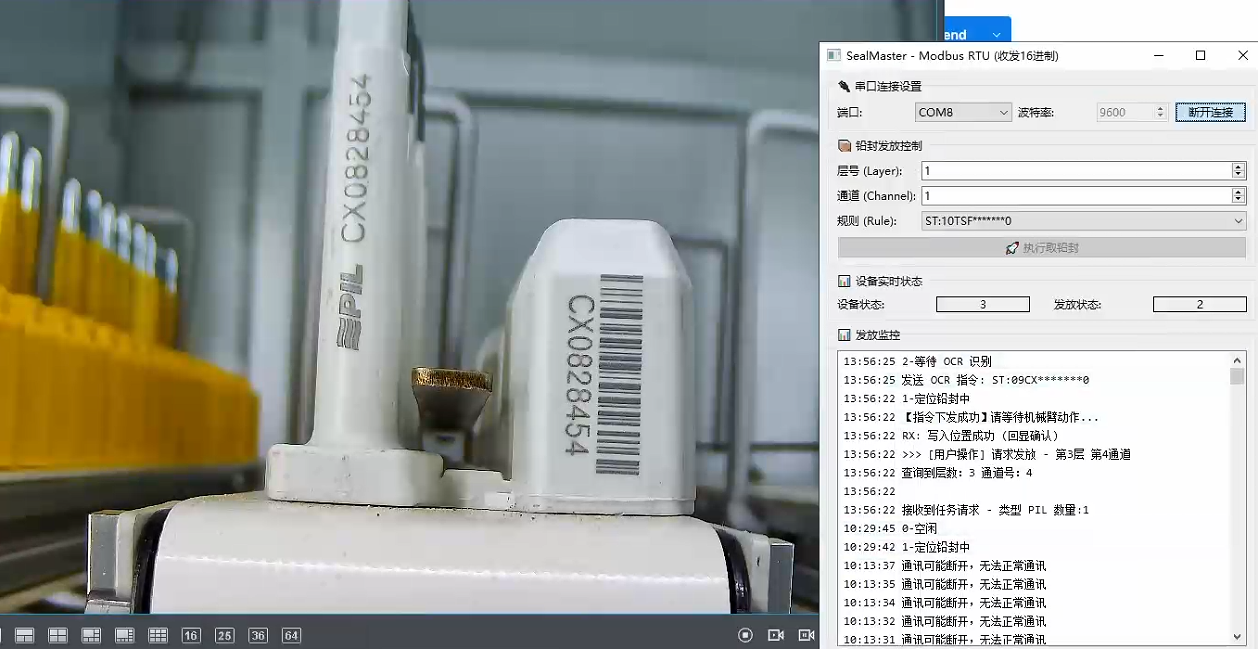1258x649 pixels.
Task: Click the 断开连接 disconnect button
Action: tap(1211, 112)
